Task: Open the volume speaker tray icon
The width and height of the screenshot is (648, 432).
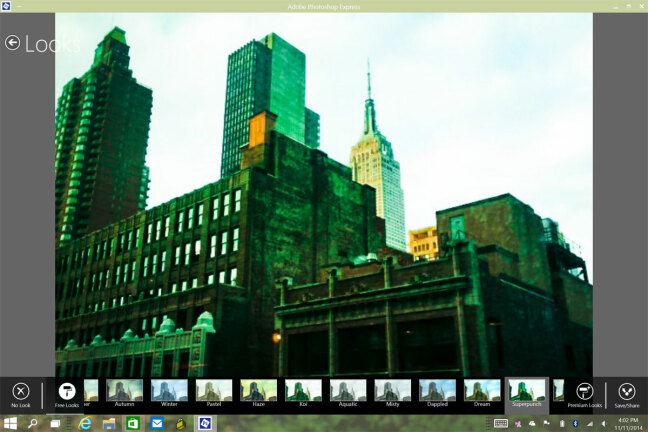Action: coord(604,424)
